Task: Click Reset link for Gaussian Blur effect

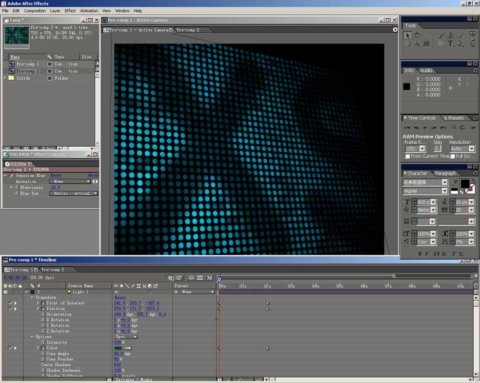Action: (55, 175)
